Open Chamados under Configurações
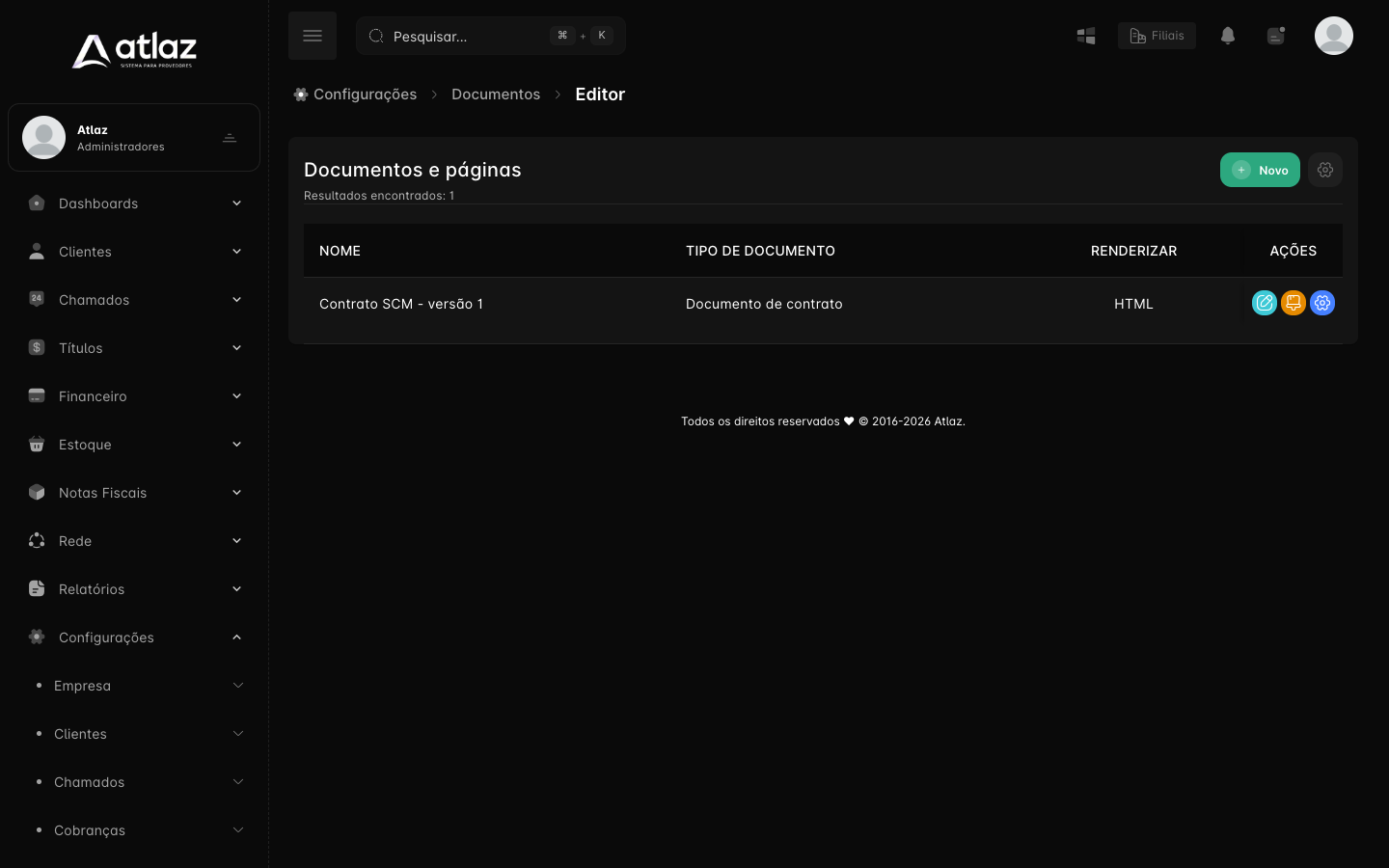Image resolution: width=1389 pixels, height=868 pixels. [x=89, y=782]
